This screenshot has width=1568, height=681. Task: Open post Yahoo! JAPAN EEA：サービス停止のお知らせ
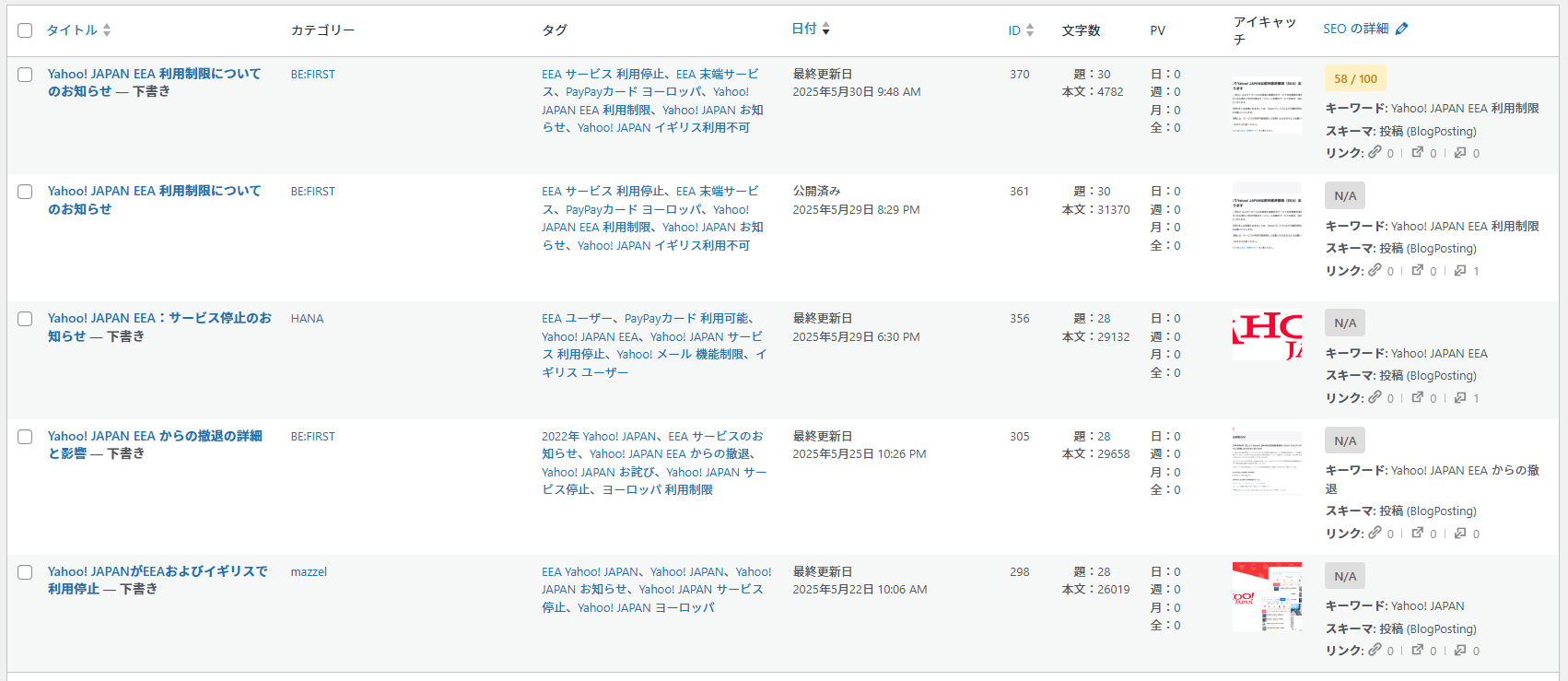coord(159,327)
